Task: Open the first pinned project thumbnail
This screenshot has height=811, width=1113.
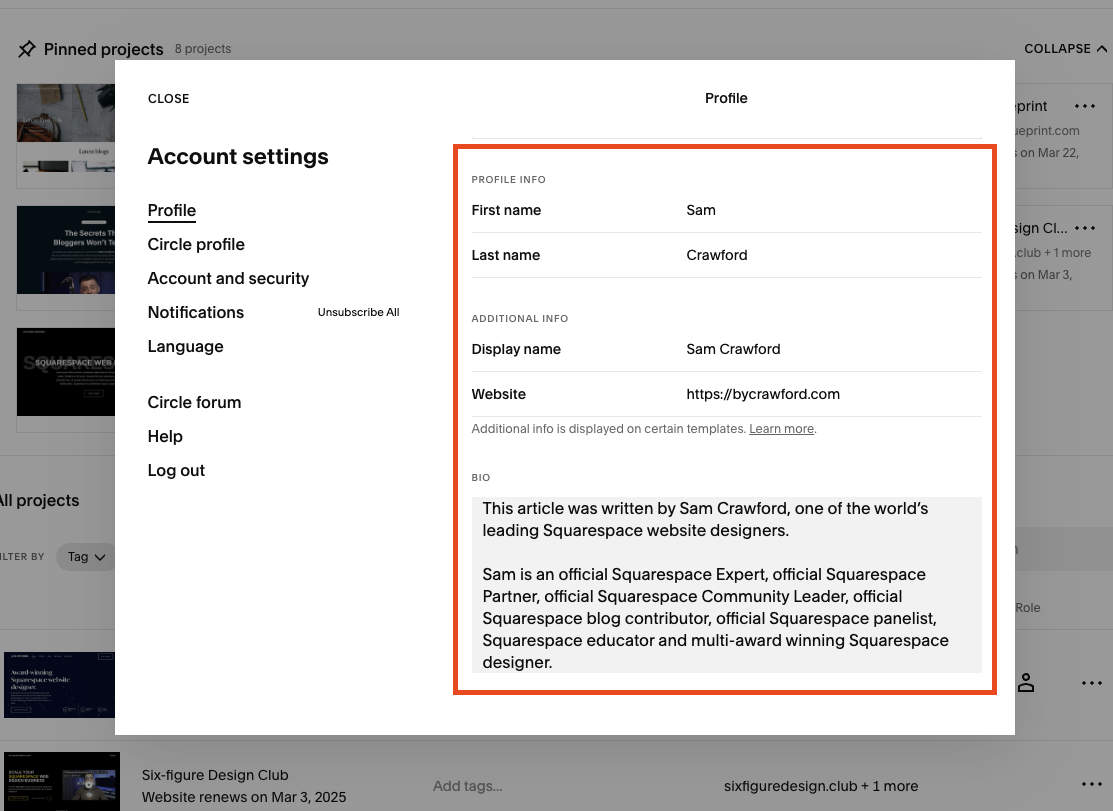Action: (x=66, y=128)
